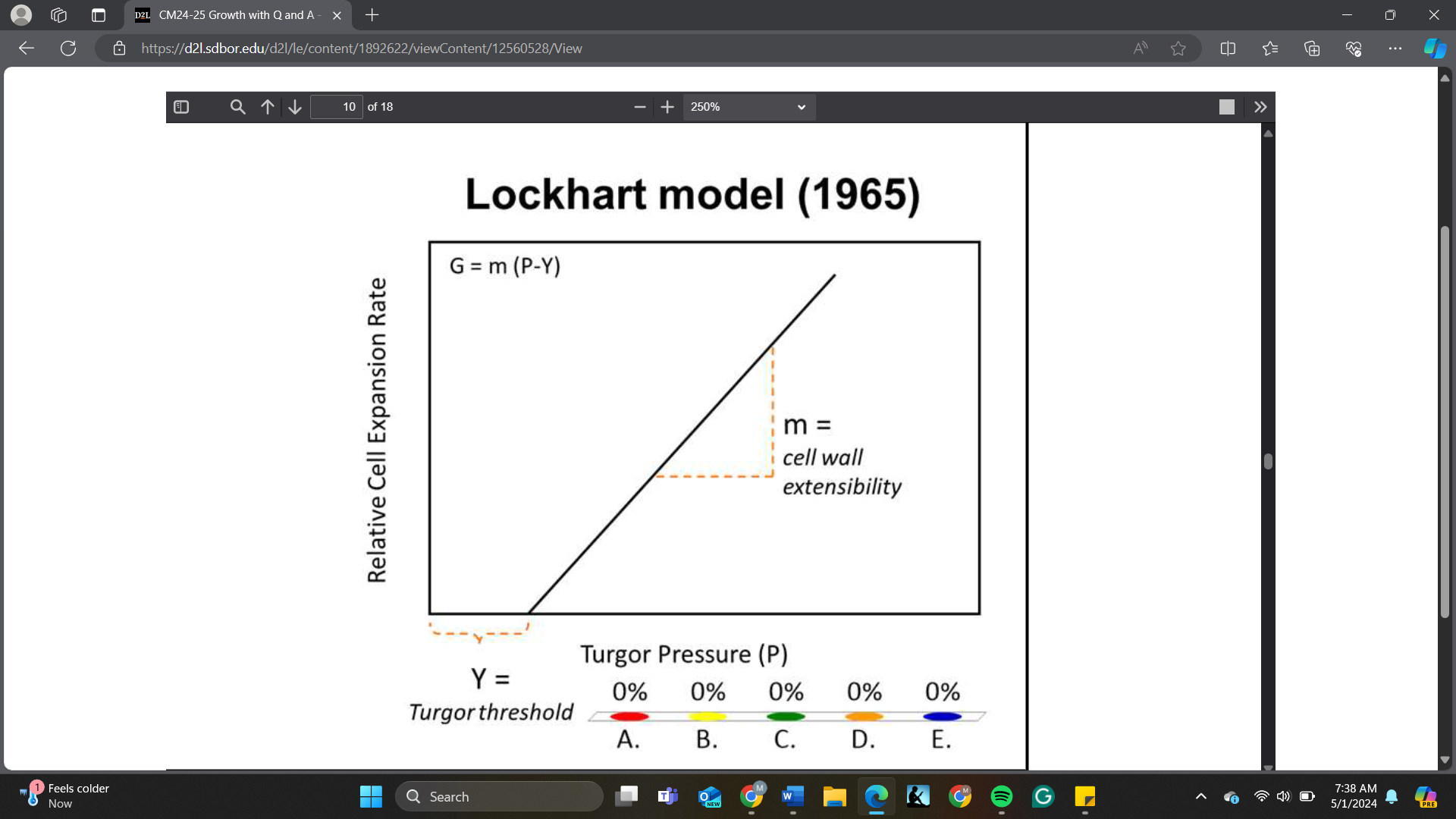
Task: Open find in document search
Action: pyautogui.click(x=237, y=107)
